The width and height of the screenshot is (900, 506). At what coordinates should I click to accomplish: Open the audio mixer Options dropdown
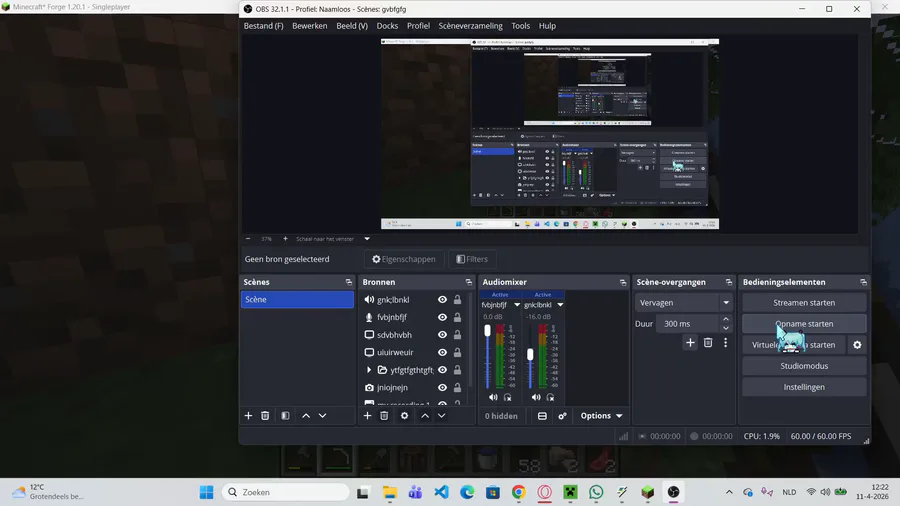pos(601,416)
